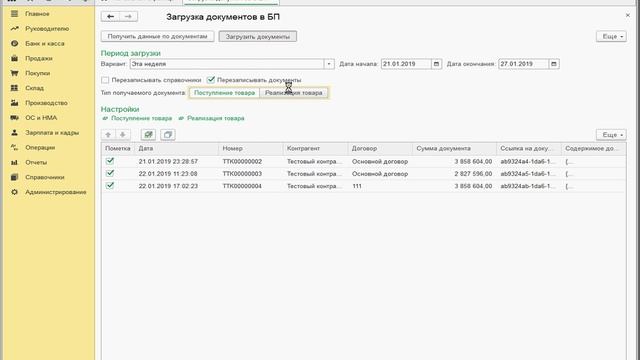Open the Отчеты section

click(x=36, y=162)
